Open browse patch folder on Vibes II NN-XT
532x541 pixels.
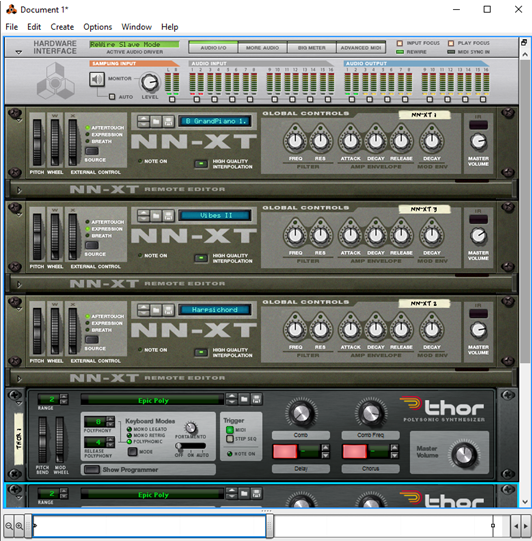pyautogui.click(x=156, y=216)
